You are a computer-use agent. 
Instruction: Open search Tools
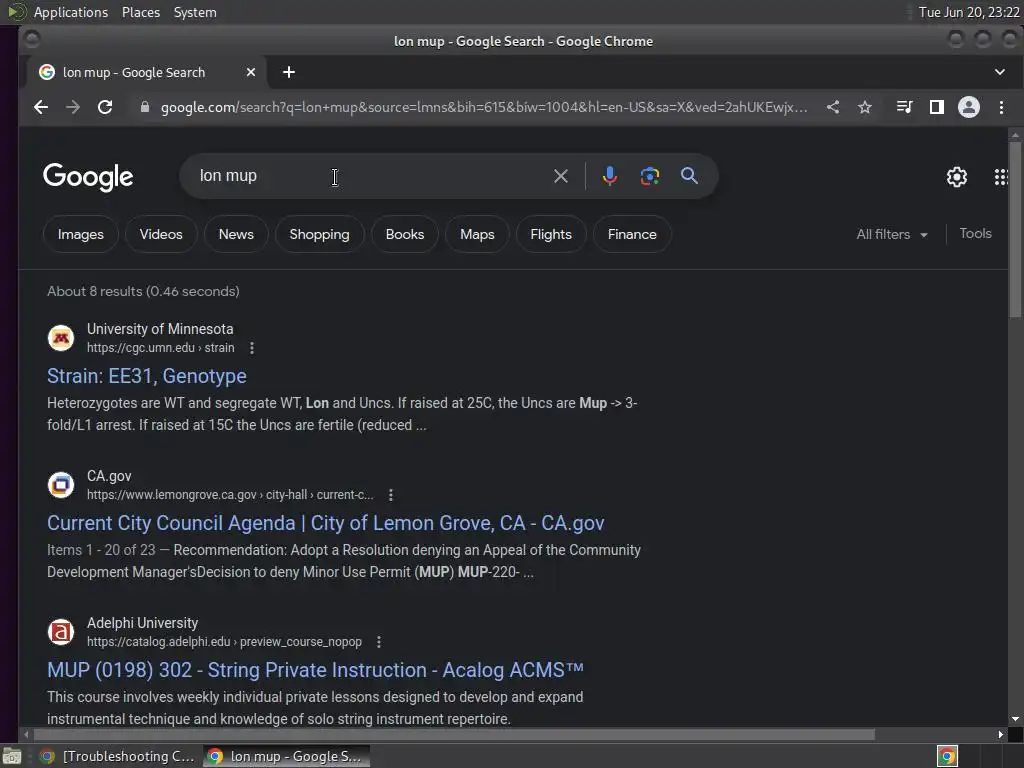point(975,233)
